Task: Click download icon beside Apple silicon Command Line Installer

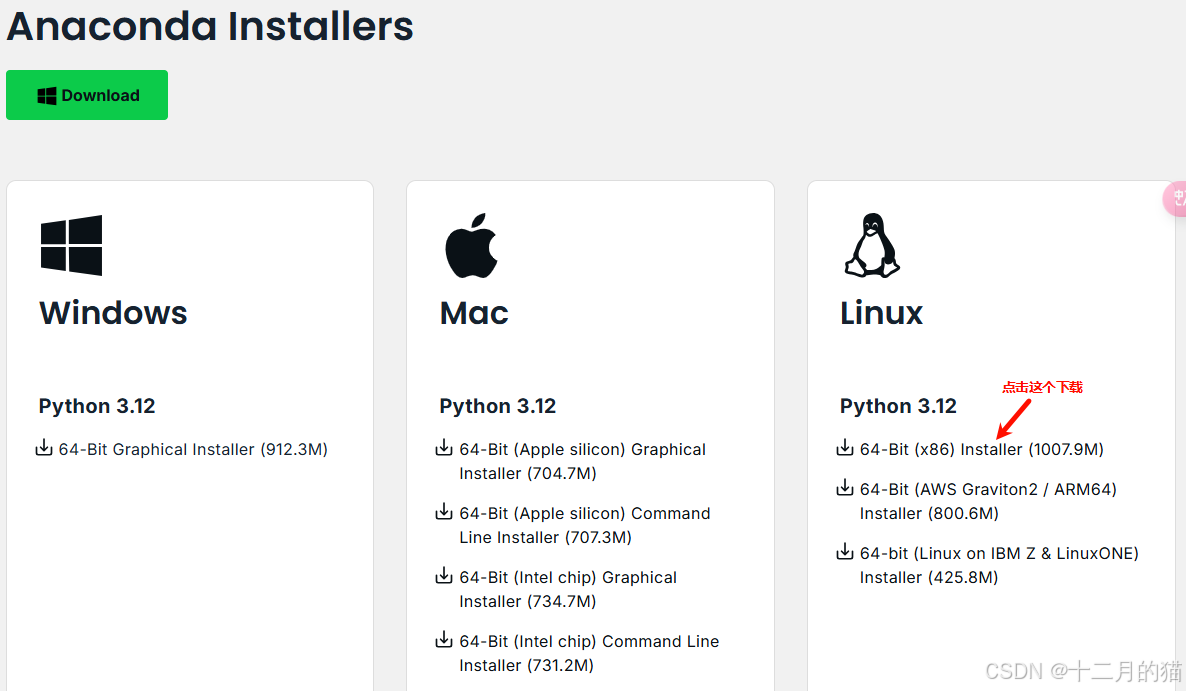Action: click(444, 512)
